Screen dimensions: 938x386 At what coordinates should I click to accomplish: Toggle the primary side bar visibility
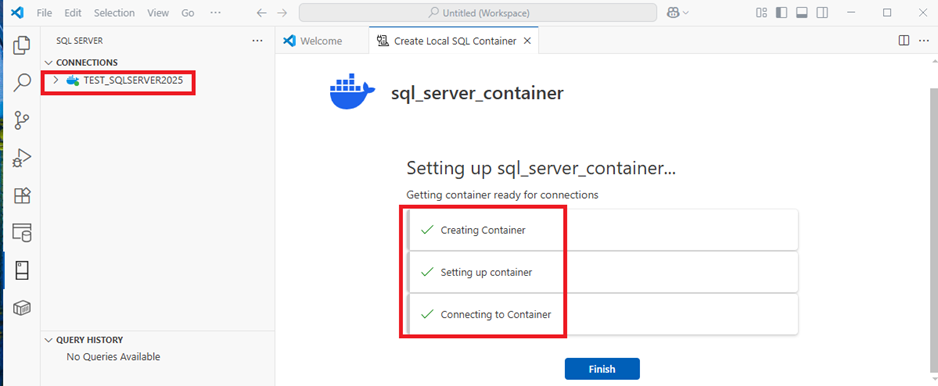[781, 13]
